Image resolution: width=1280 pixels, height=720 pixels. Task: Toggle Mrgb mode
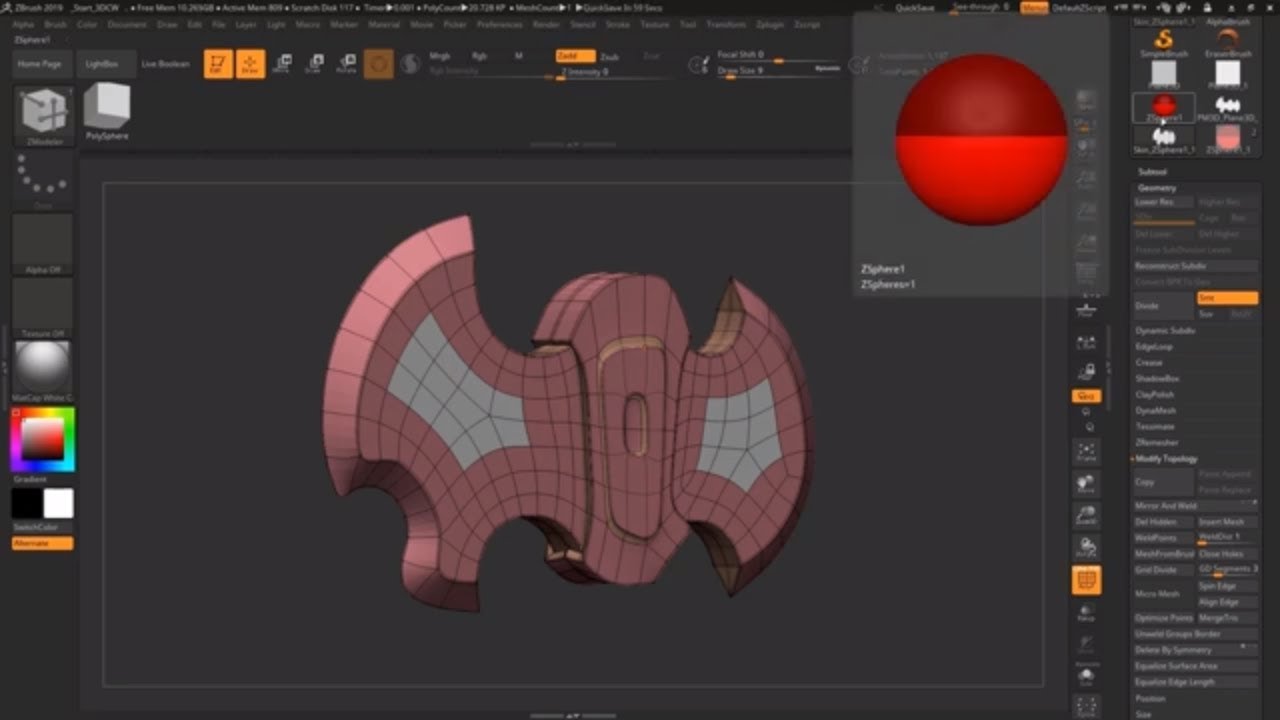[439, 56]
